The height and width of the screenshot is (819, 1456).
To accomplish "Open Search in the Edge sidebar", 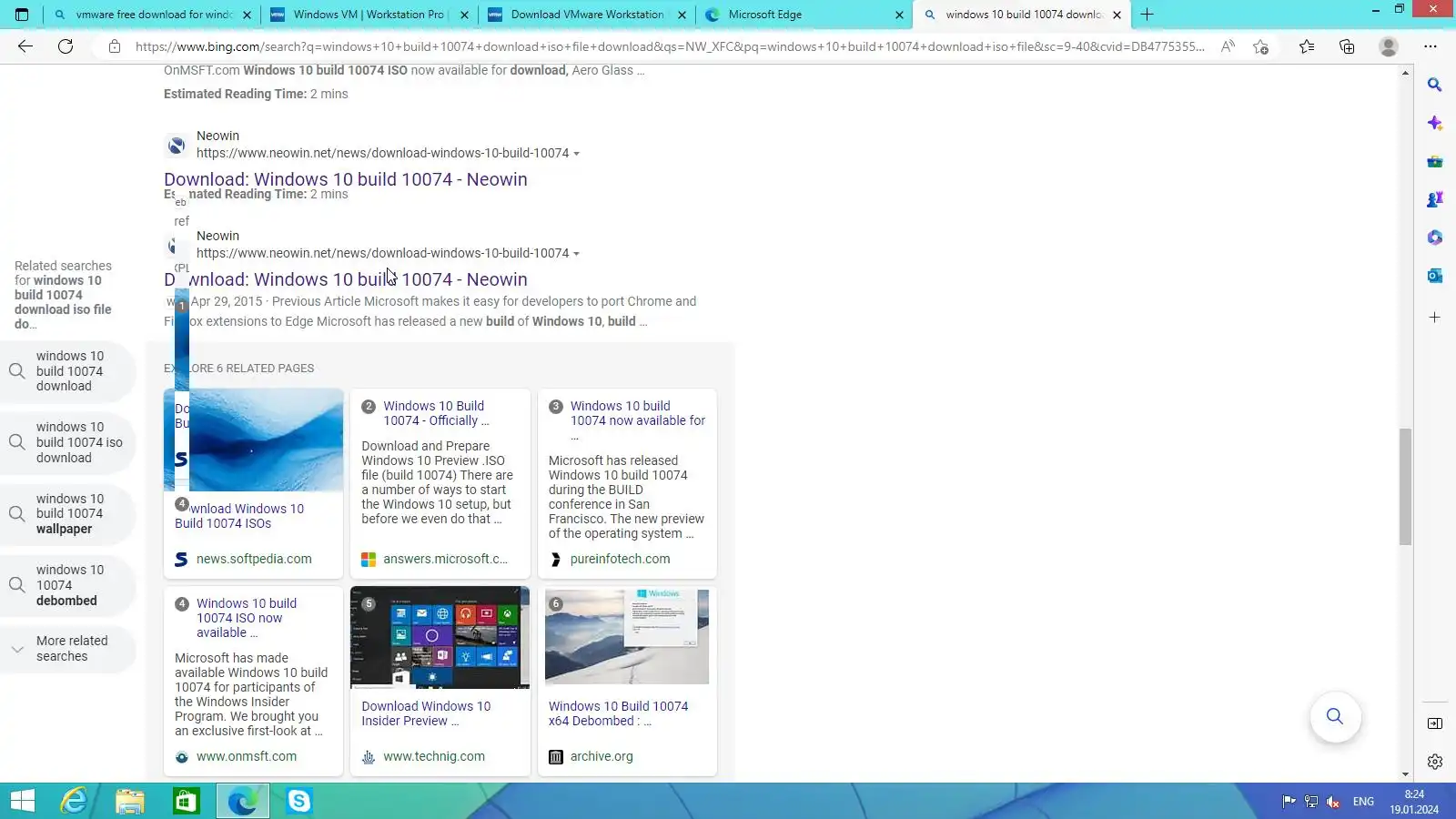I will coord(1435,85).
